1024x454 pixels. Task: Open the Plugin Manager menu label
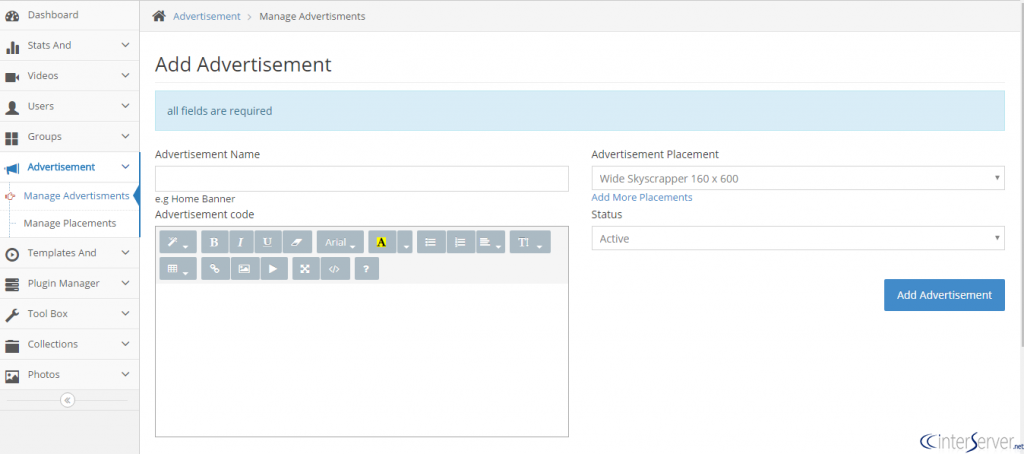[63, 284]
